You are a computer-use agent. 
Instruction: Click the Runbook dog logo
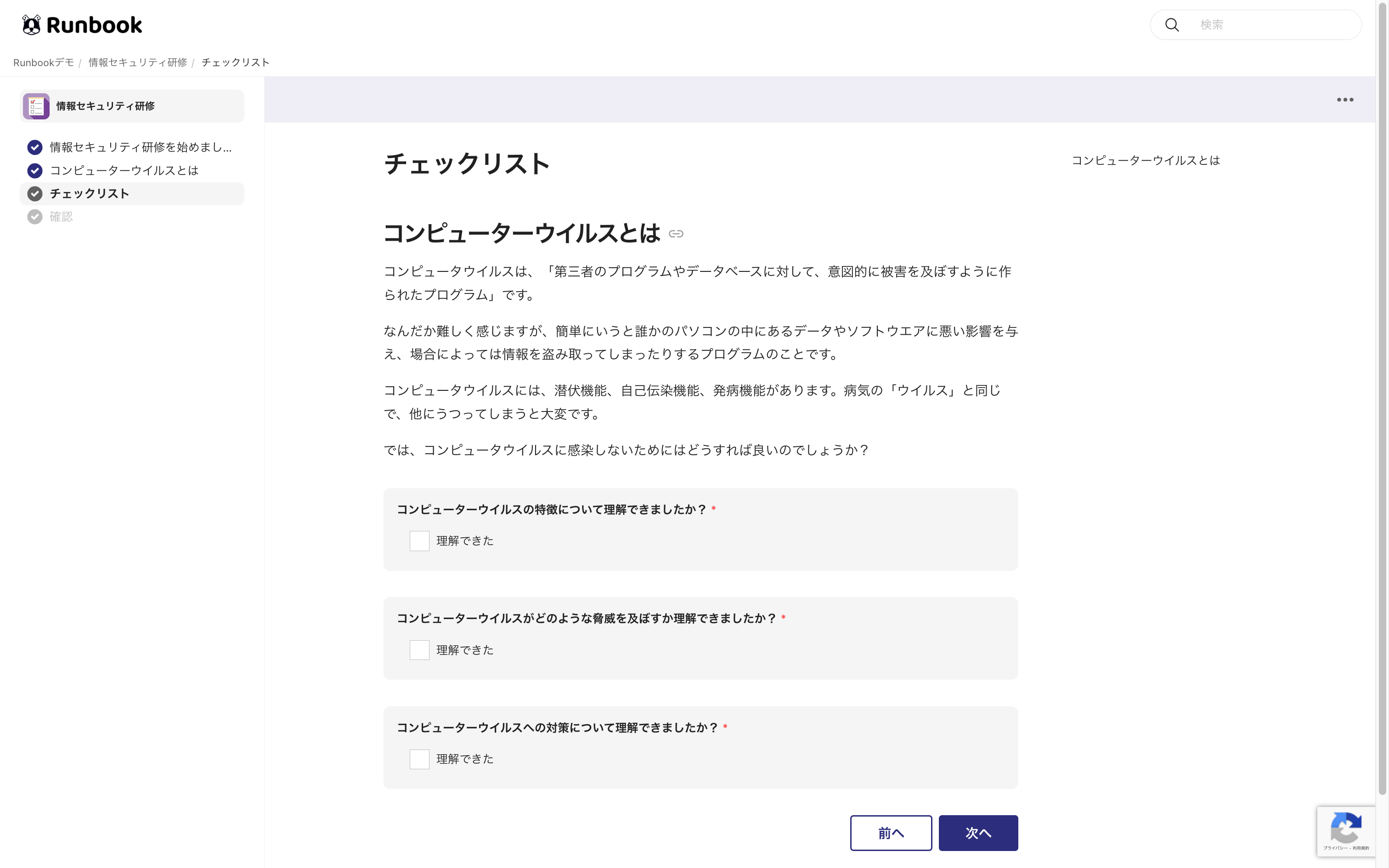(x=32, y=25)
